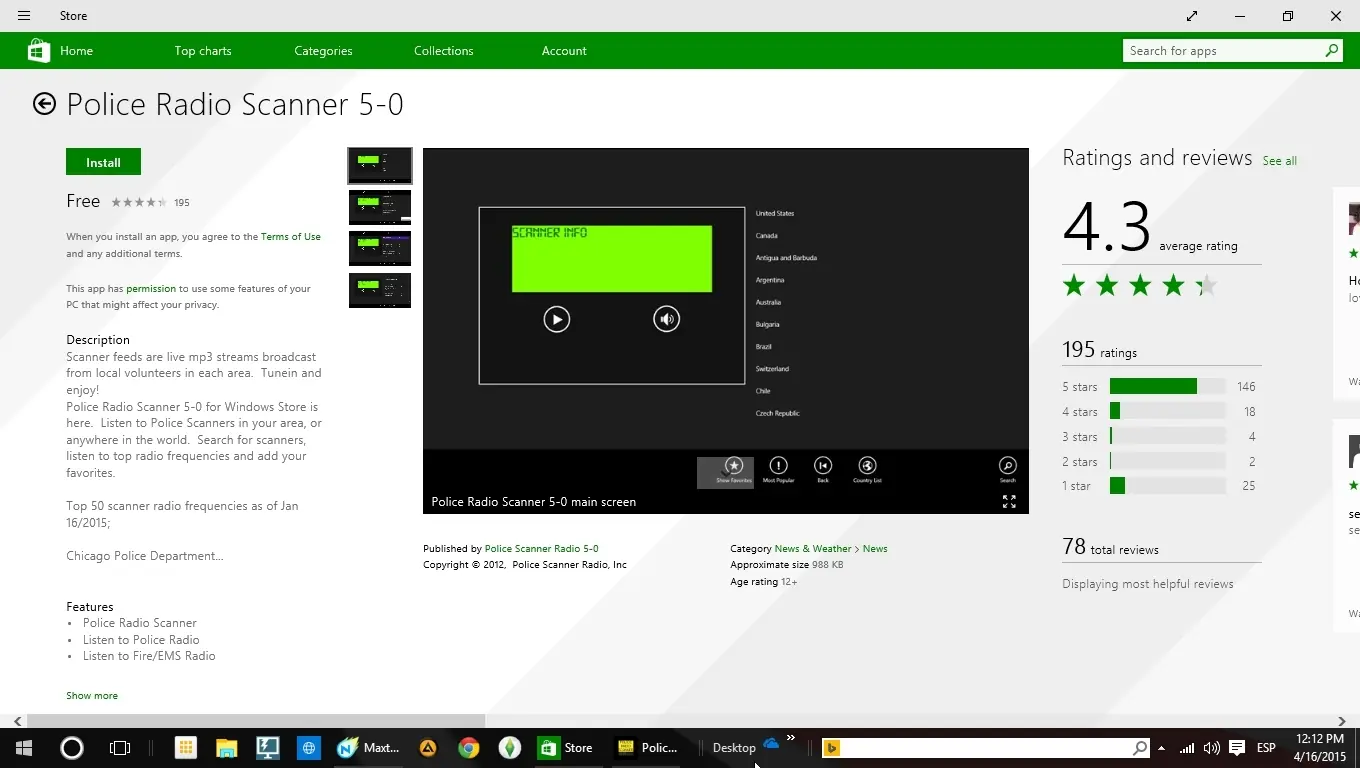Switch to the Polic... taskbar window

648,748
